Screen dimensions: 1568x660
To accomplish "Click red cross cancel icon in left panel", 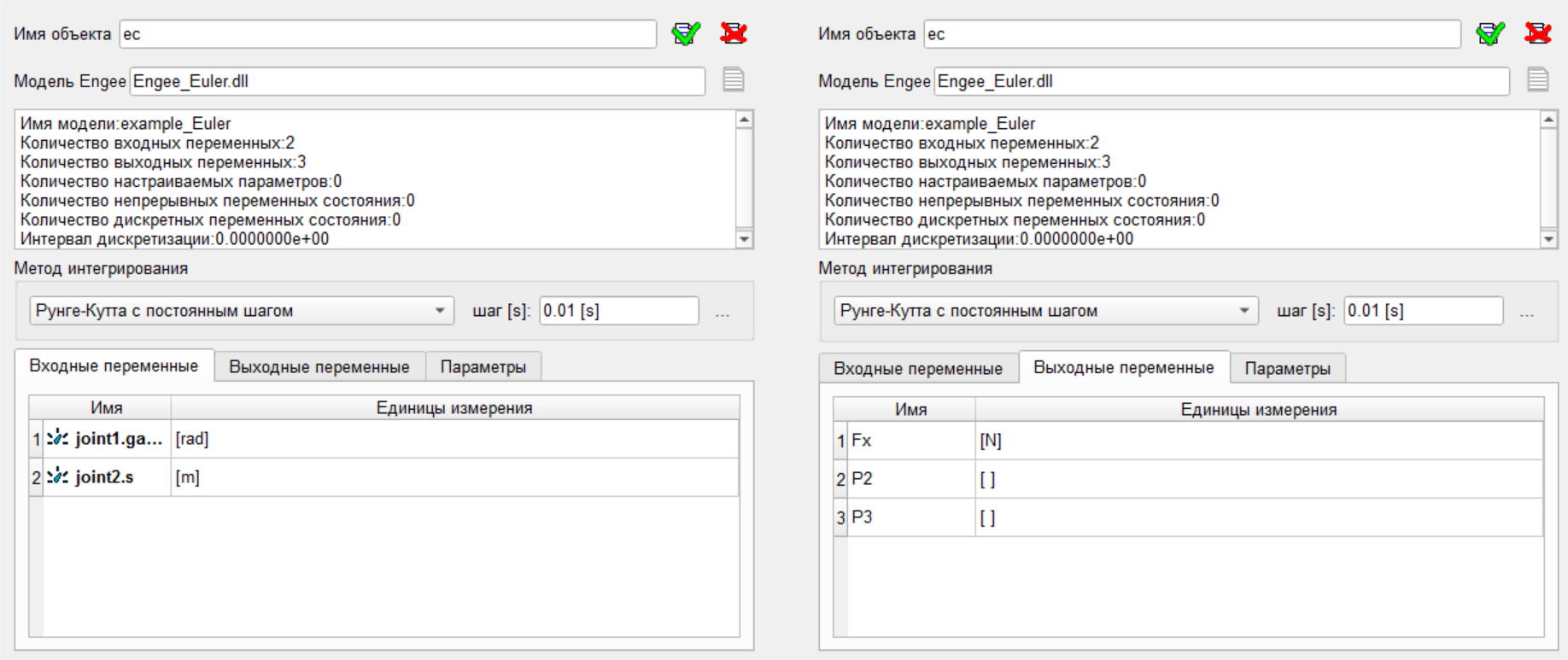I will coord(734,33).
